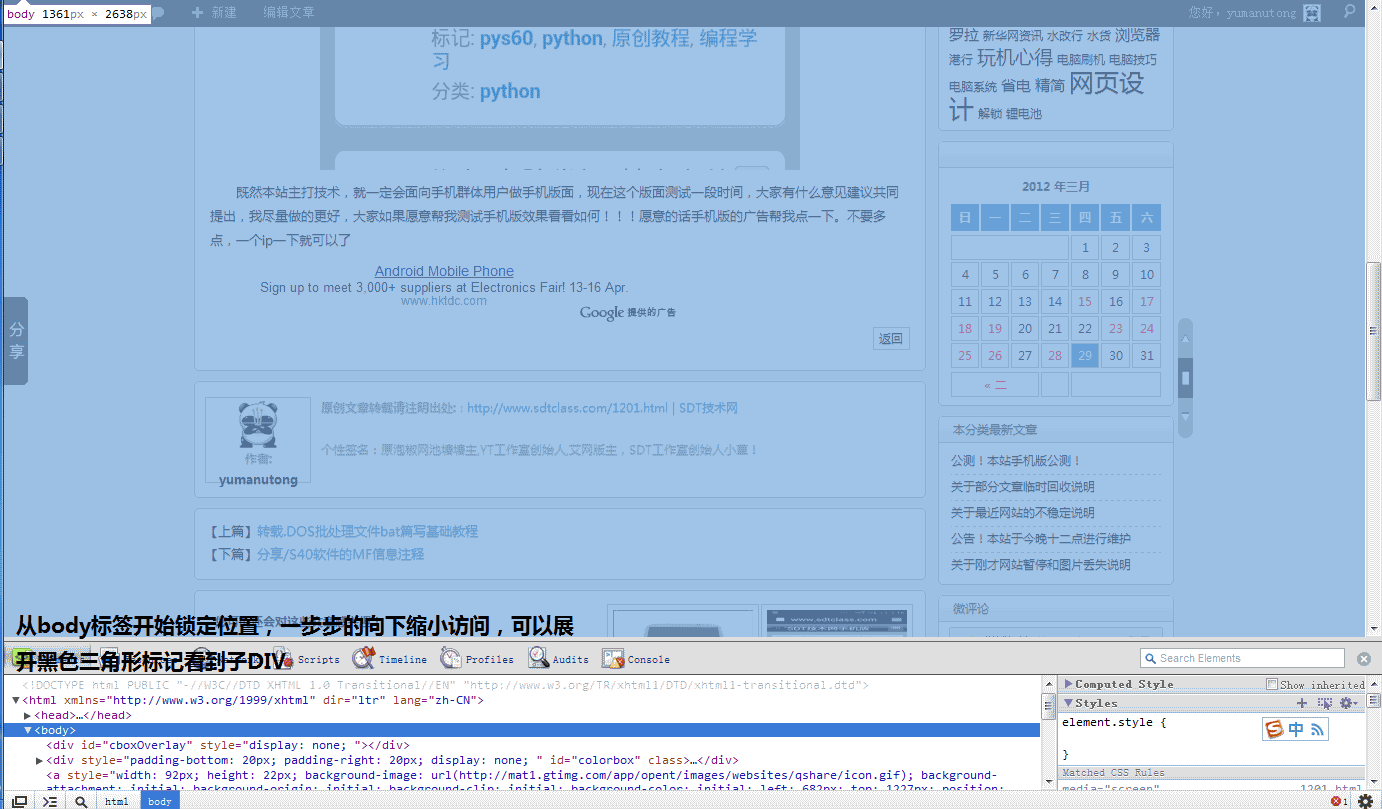Select the html breadcrumb in the status bar
1382x809 pixels.
[117, 801]
